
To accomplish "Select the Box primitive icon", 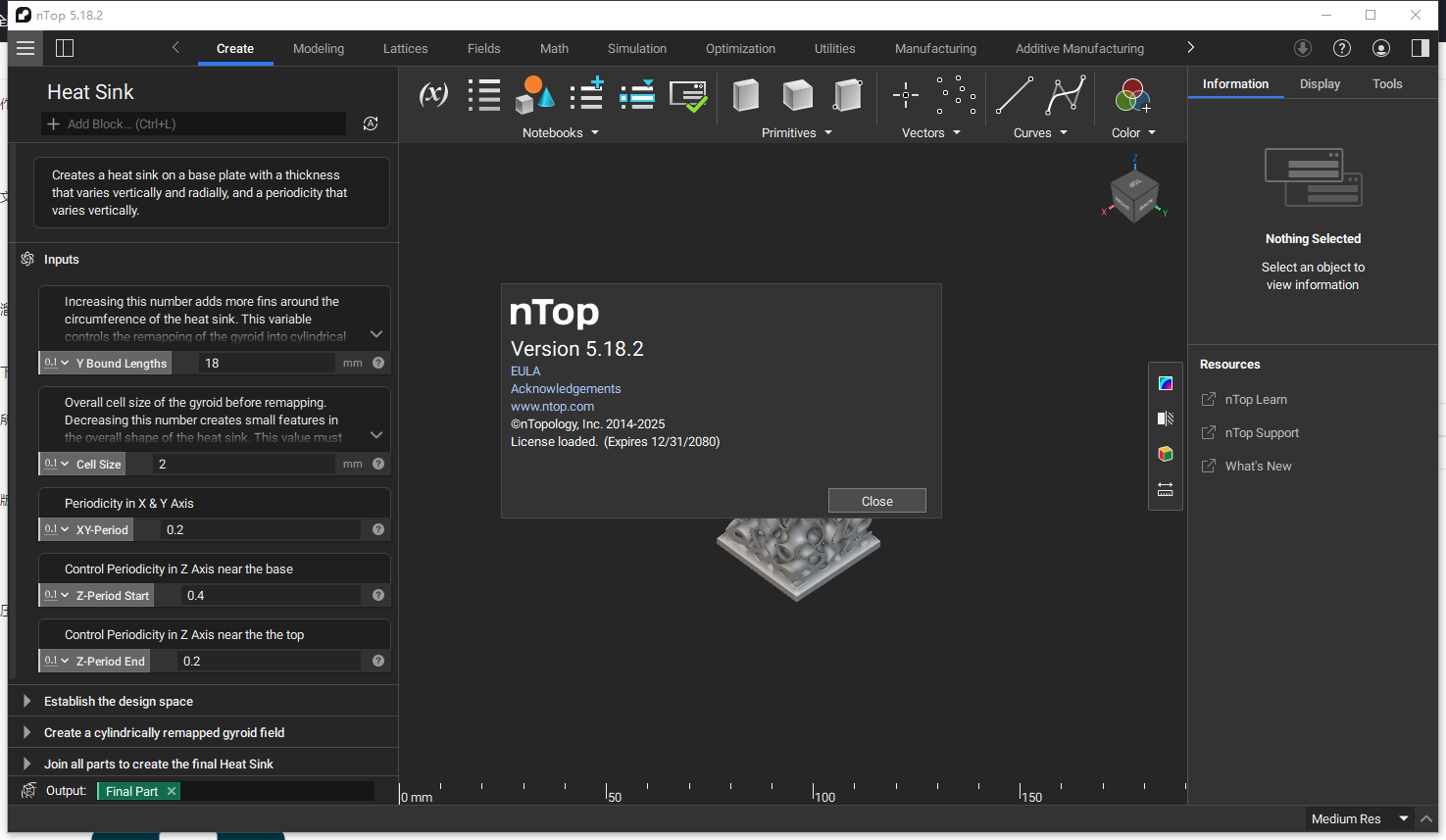I will pyautogui.click(x=746, y=95).
